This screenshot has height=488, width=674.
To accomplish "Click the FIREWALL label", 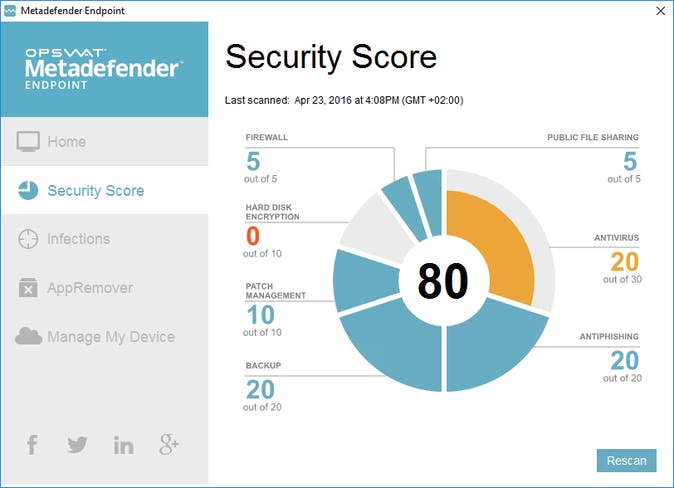I will pos(267,137).
